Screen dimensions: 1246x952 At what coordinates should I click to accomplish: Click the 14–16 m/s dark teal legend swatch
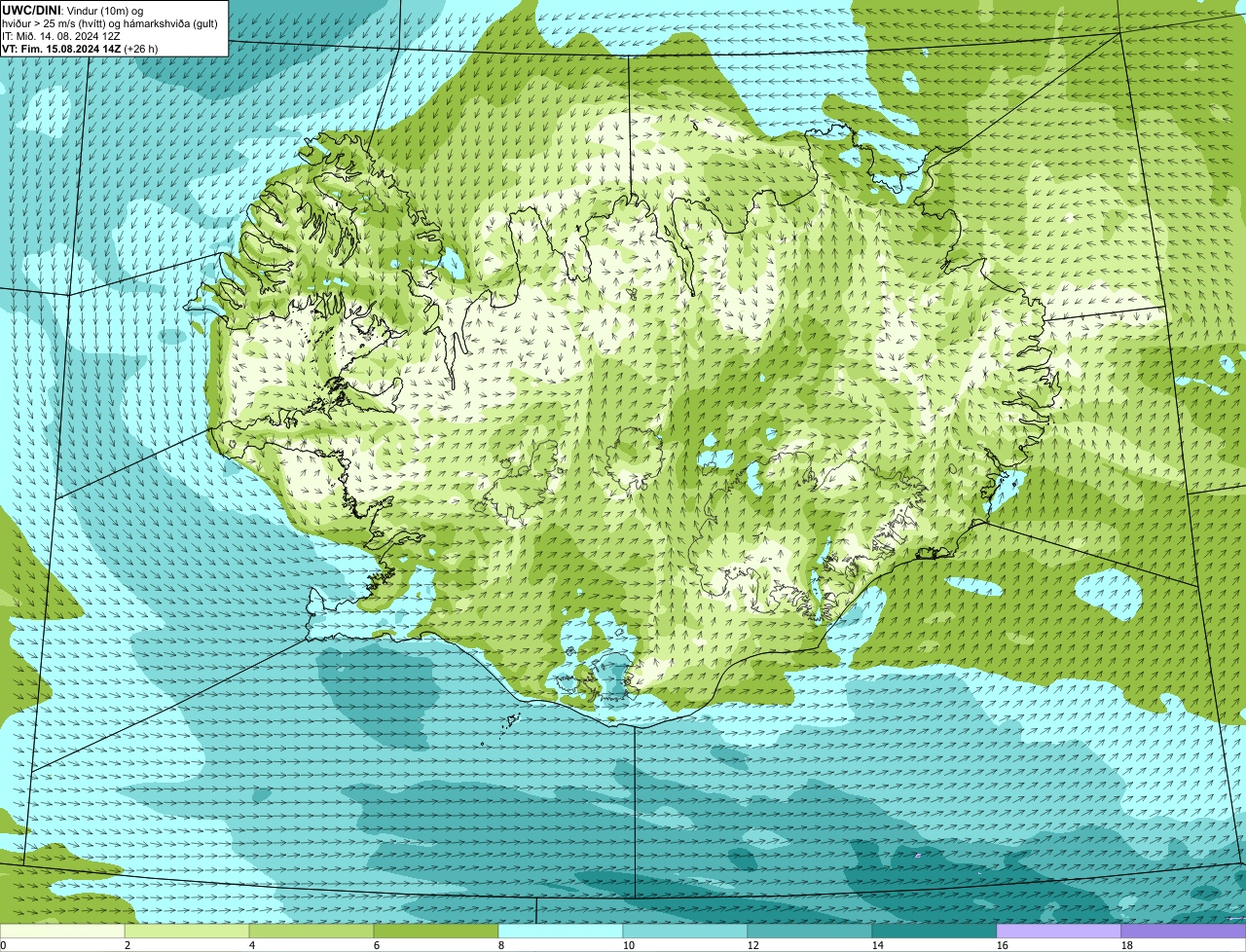click(934, 932)
